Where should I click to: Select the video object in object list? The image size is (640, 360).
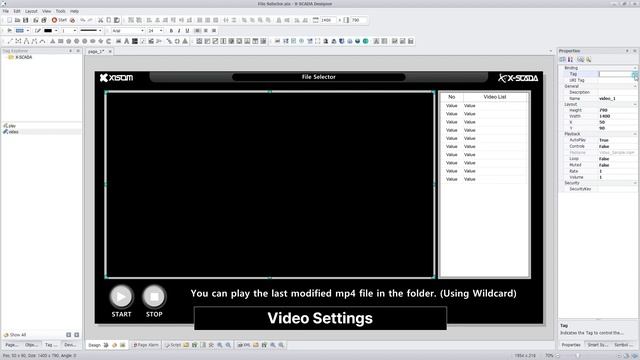coord(13,132)
